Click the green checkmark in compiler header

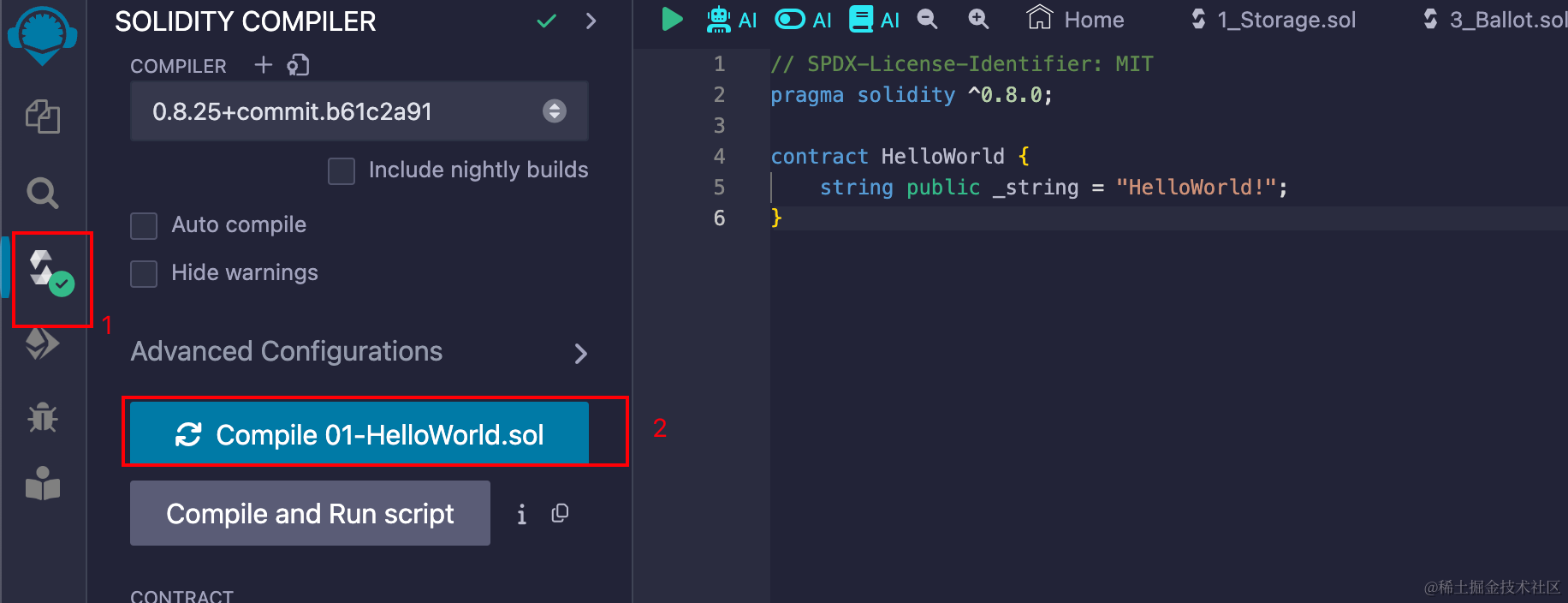547,21
